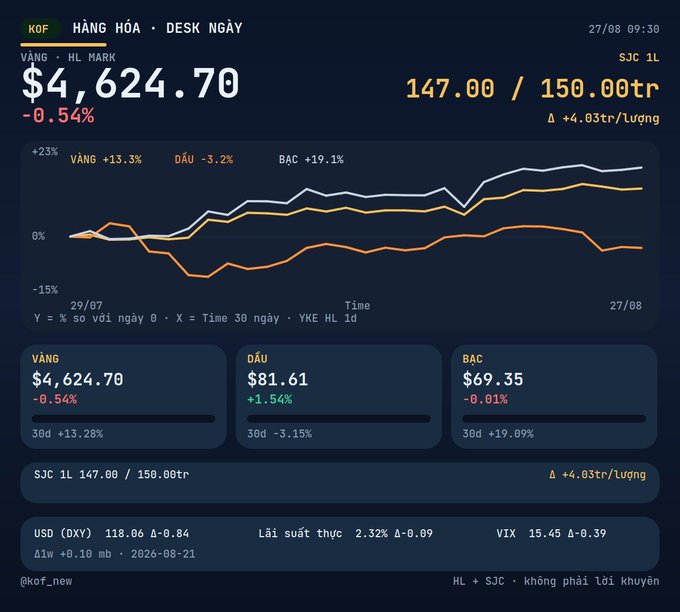Open the BẠC price card title
The image size is (680, 612).
point(473,359)
